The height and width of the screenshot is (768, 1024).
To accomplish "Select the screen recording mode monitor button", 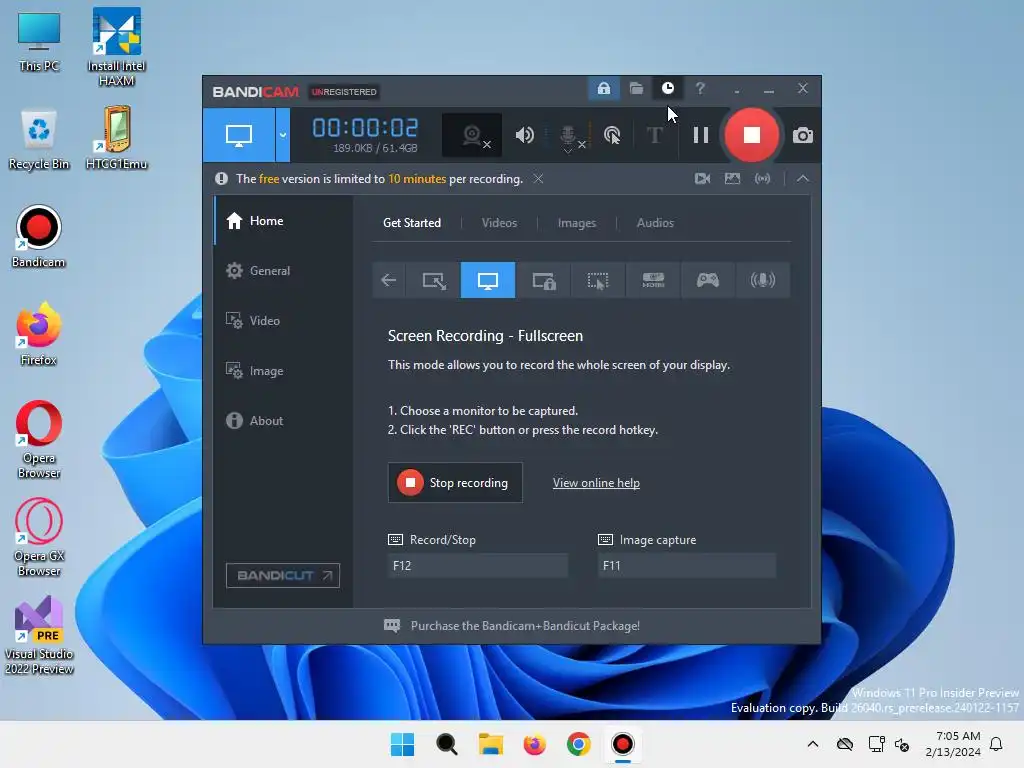I will point(239,135).
